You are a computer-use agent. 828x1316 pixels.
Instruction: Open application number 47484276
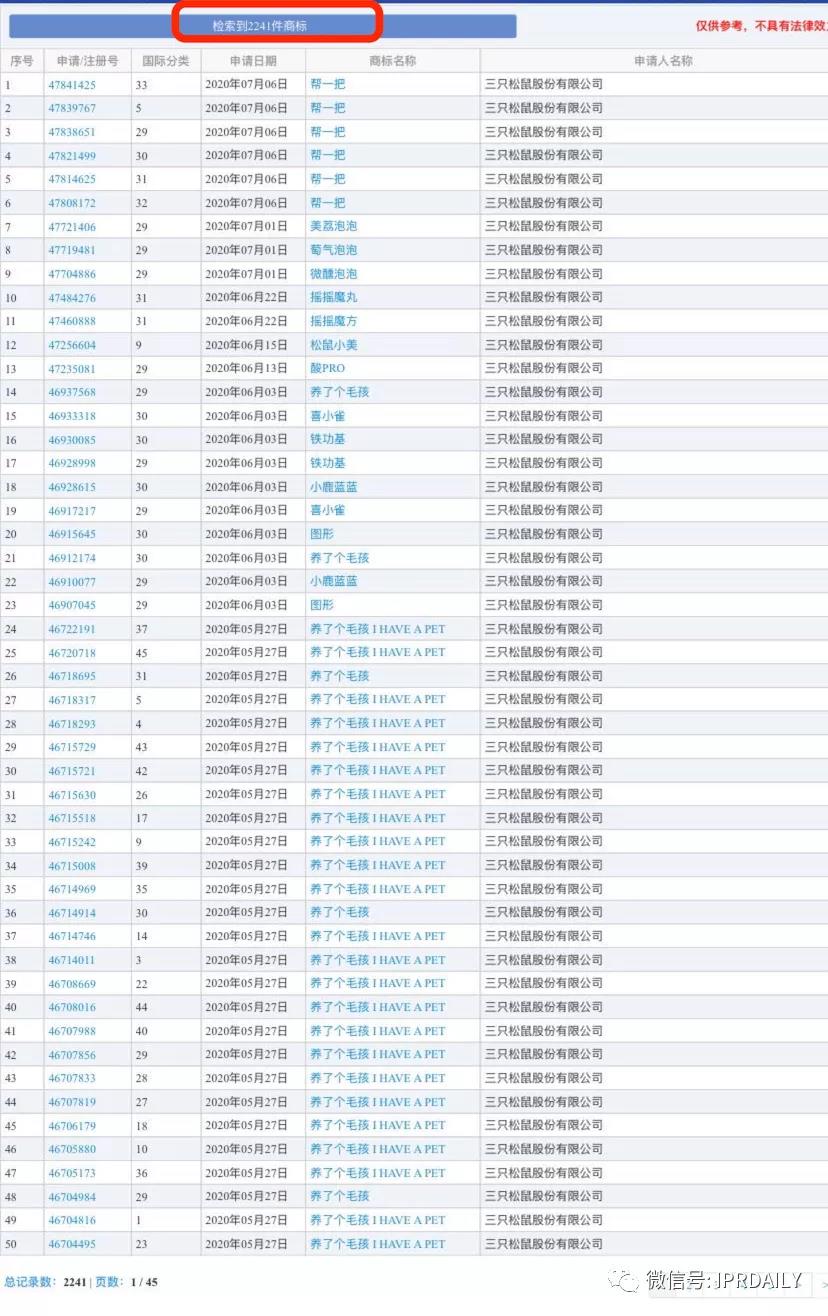(72, 298)
